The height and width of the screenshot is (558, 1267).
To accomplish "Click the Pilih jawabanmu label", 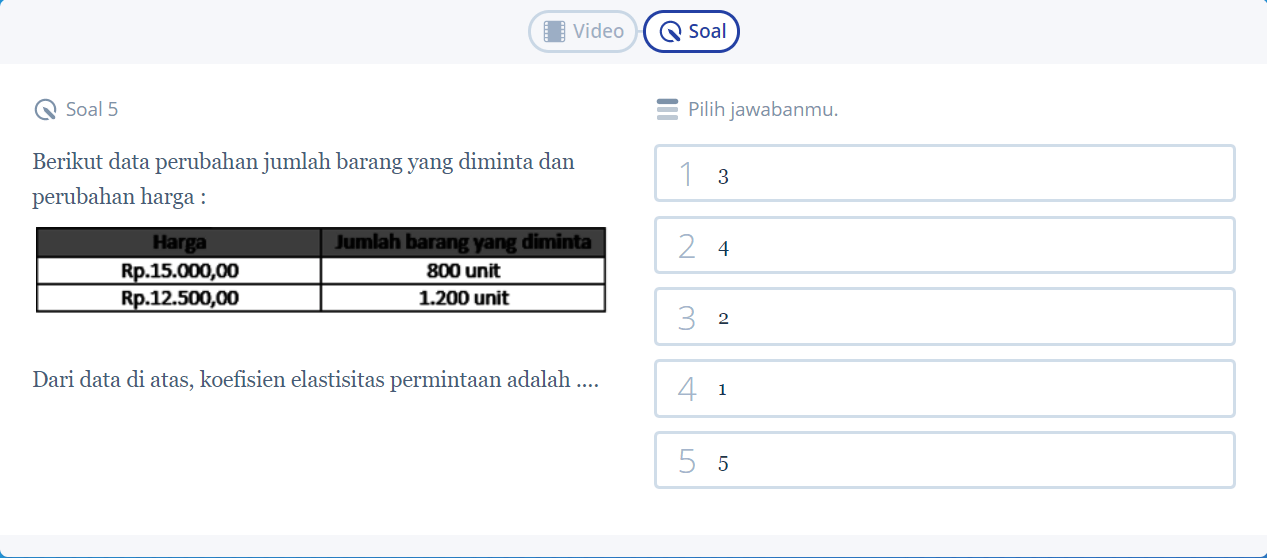I will [763, 110].
